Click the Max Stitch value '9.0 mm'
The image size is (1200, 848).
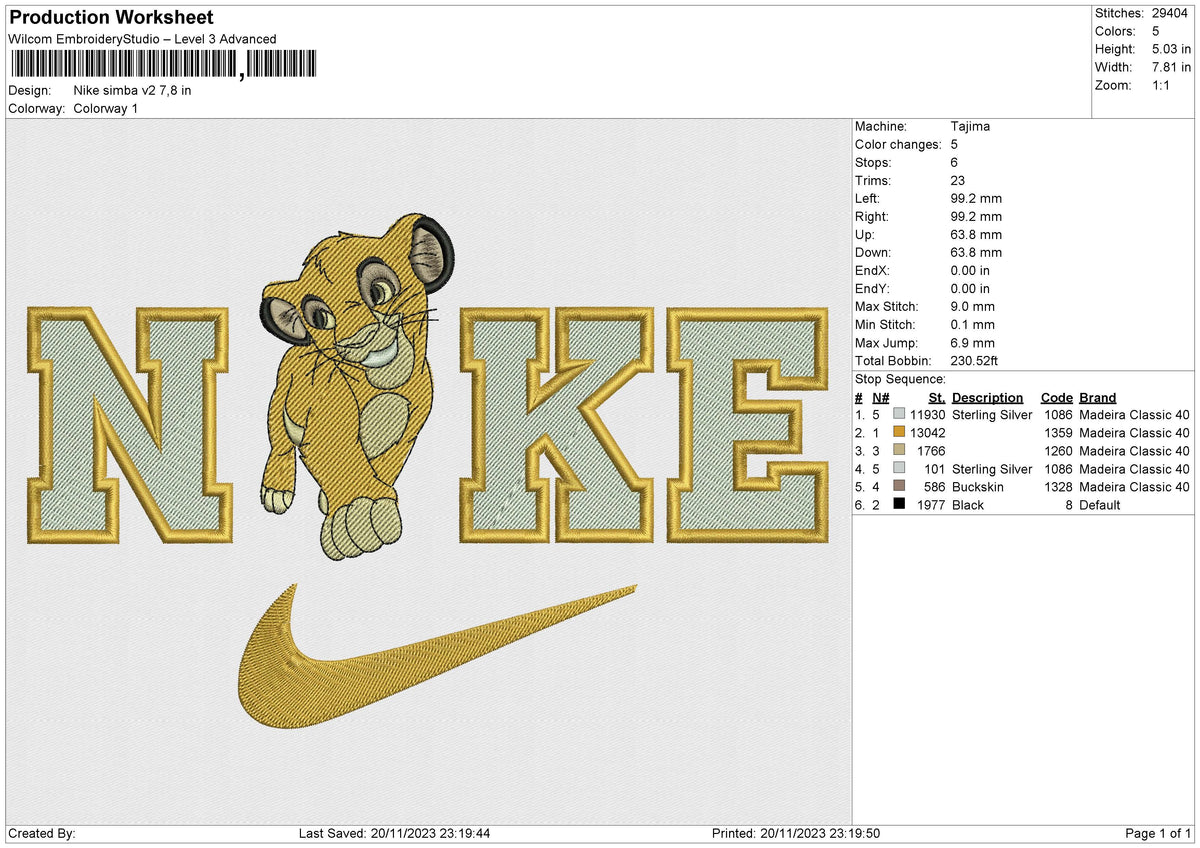pos(973,307)
